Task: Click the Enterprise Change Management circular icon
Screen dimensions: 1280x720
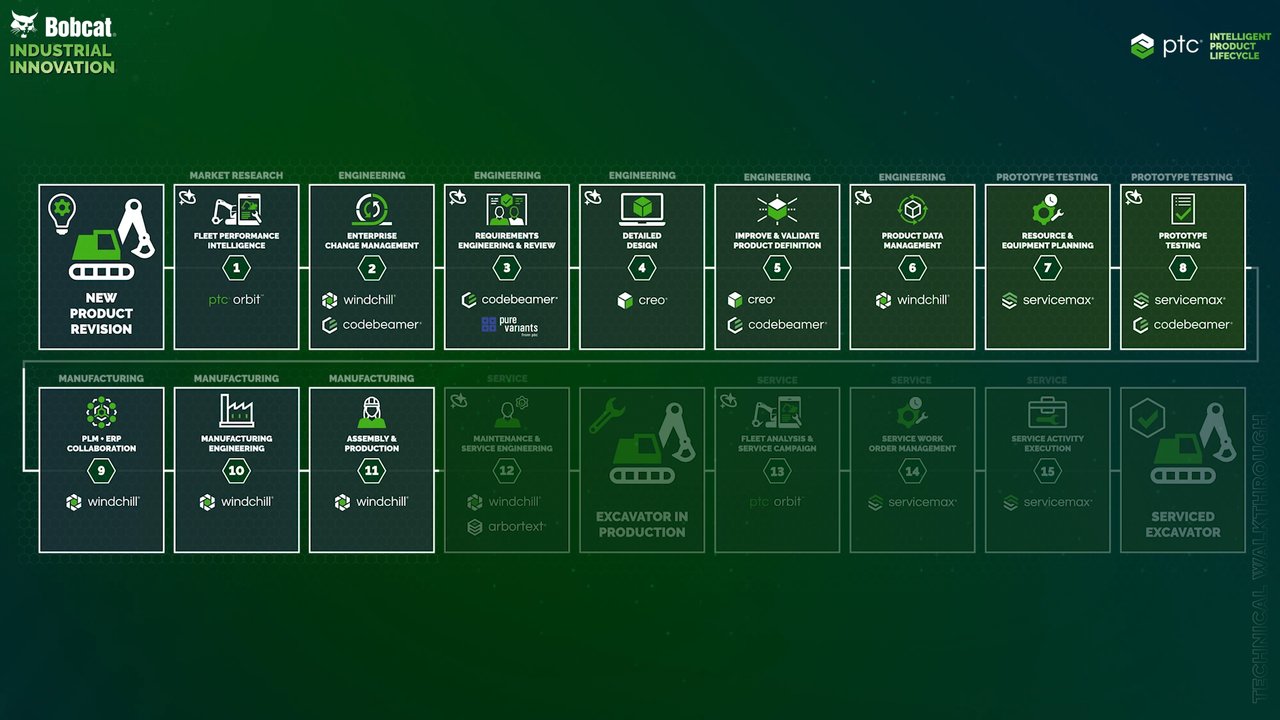Action: pyautogui.click(x=372, y=210)
